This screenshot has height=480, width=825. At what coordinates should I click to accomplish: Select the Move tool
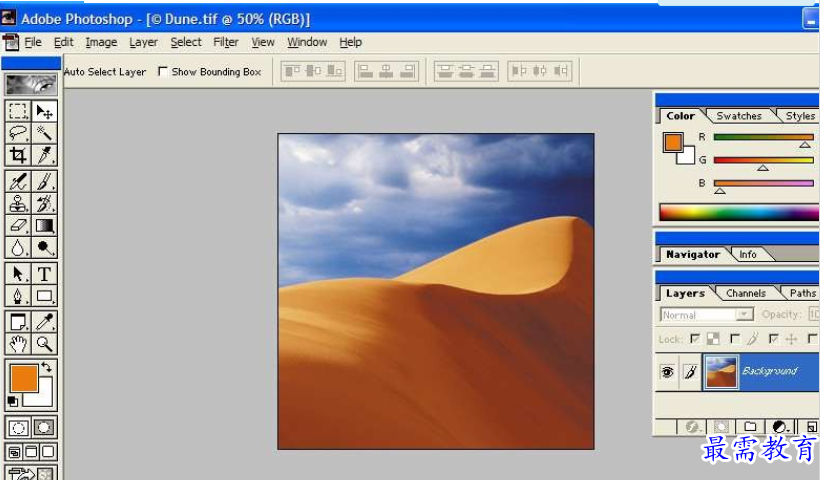point(45,111)
